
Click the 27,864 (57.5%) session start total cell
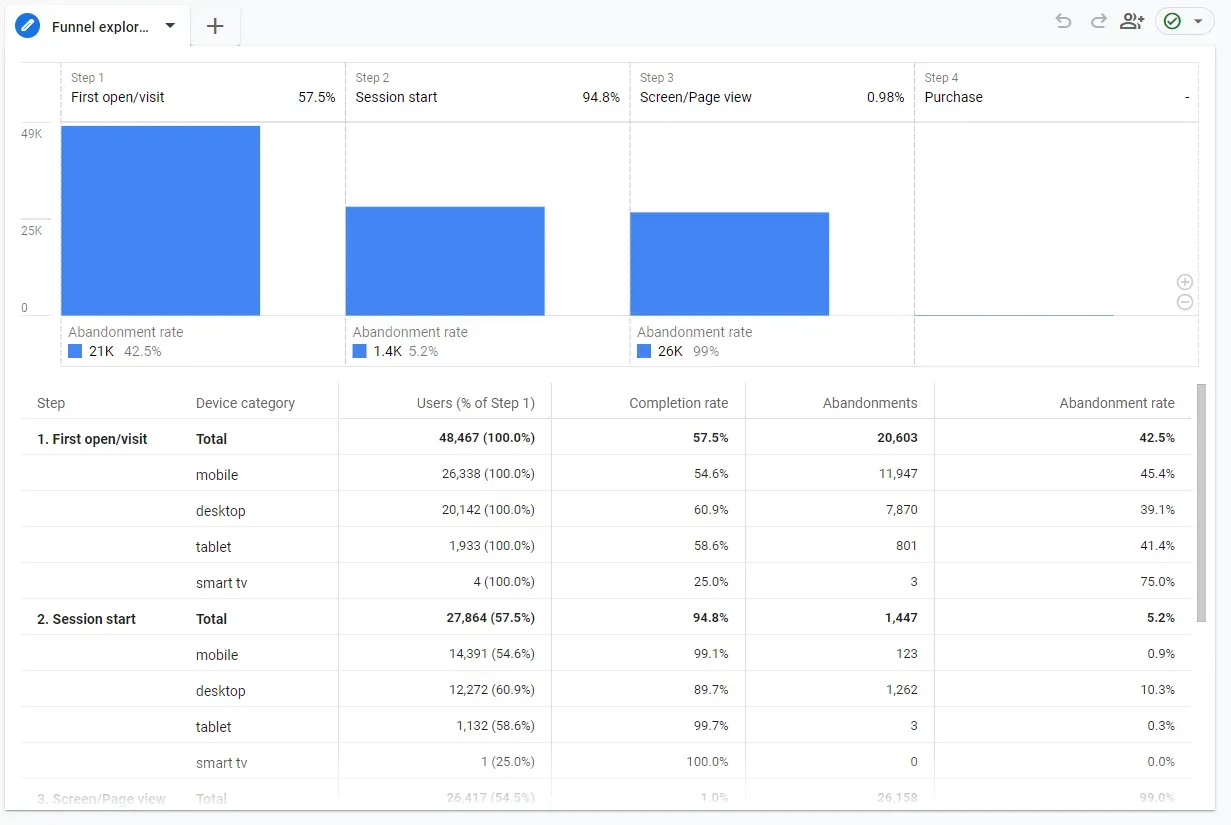(491, 618)
